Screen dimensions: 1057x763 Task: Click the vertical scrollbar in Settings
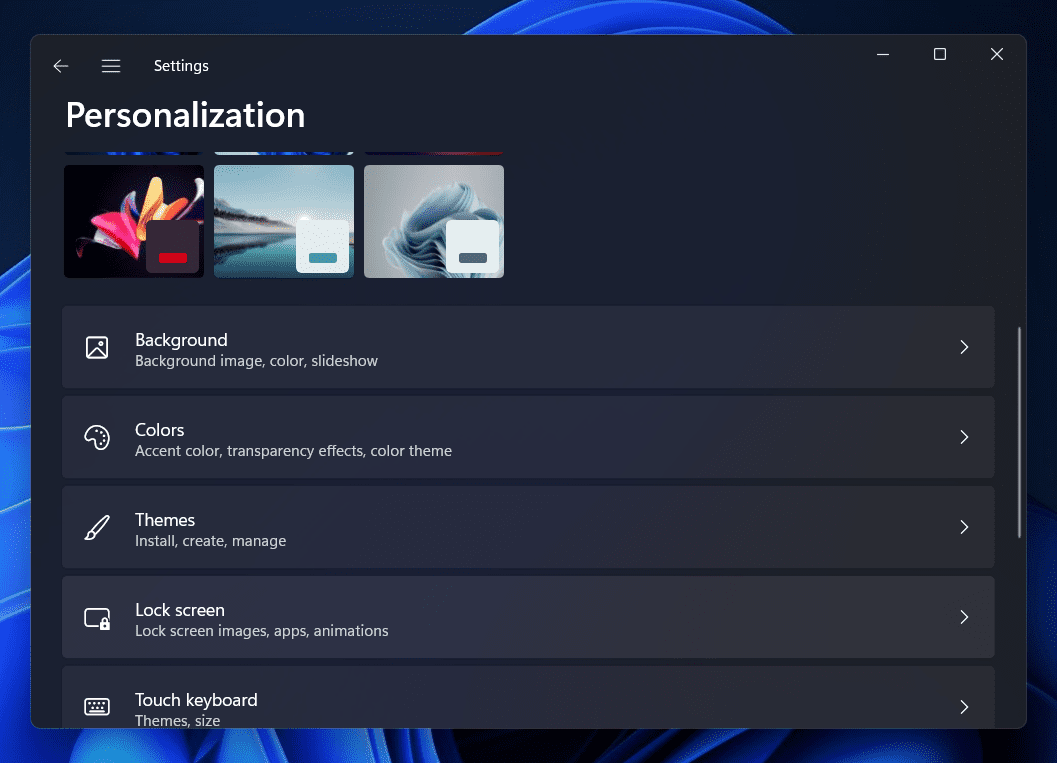pos(1019,432)
